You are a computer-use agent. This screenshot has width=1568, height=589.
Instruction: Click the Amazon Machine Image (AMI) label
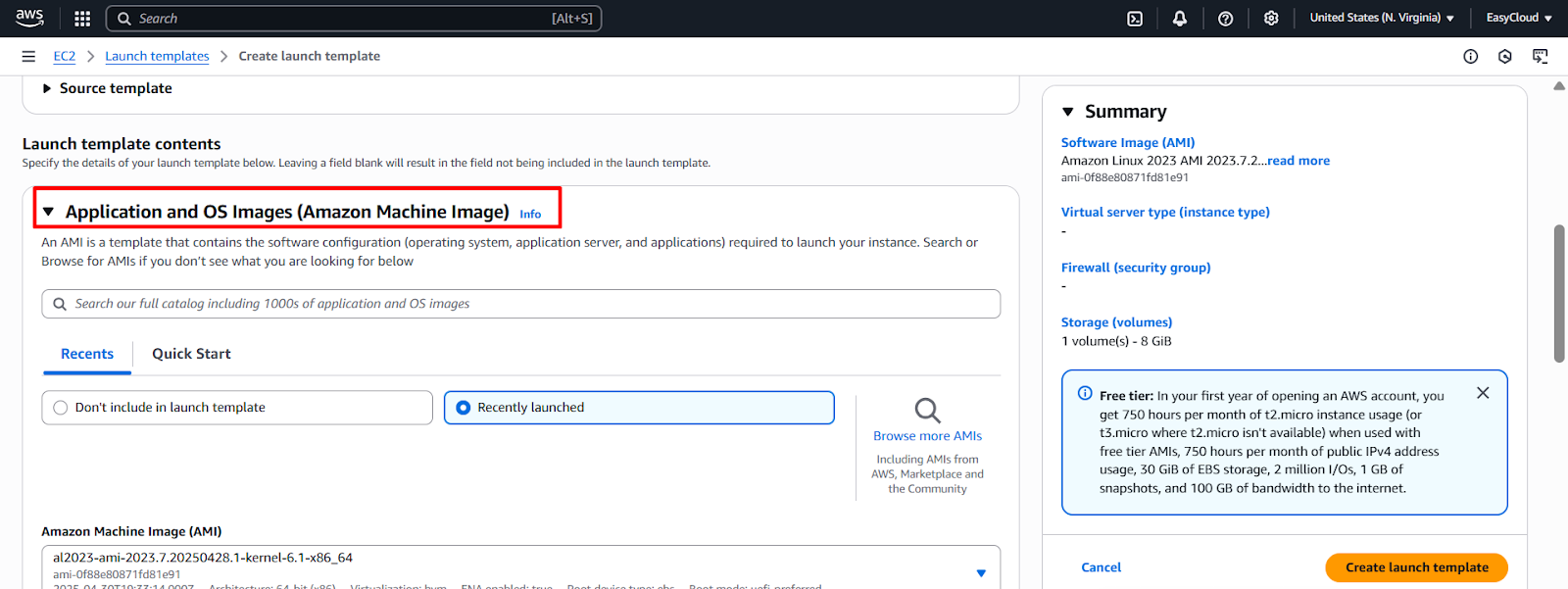click(x=131, y=531)
